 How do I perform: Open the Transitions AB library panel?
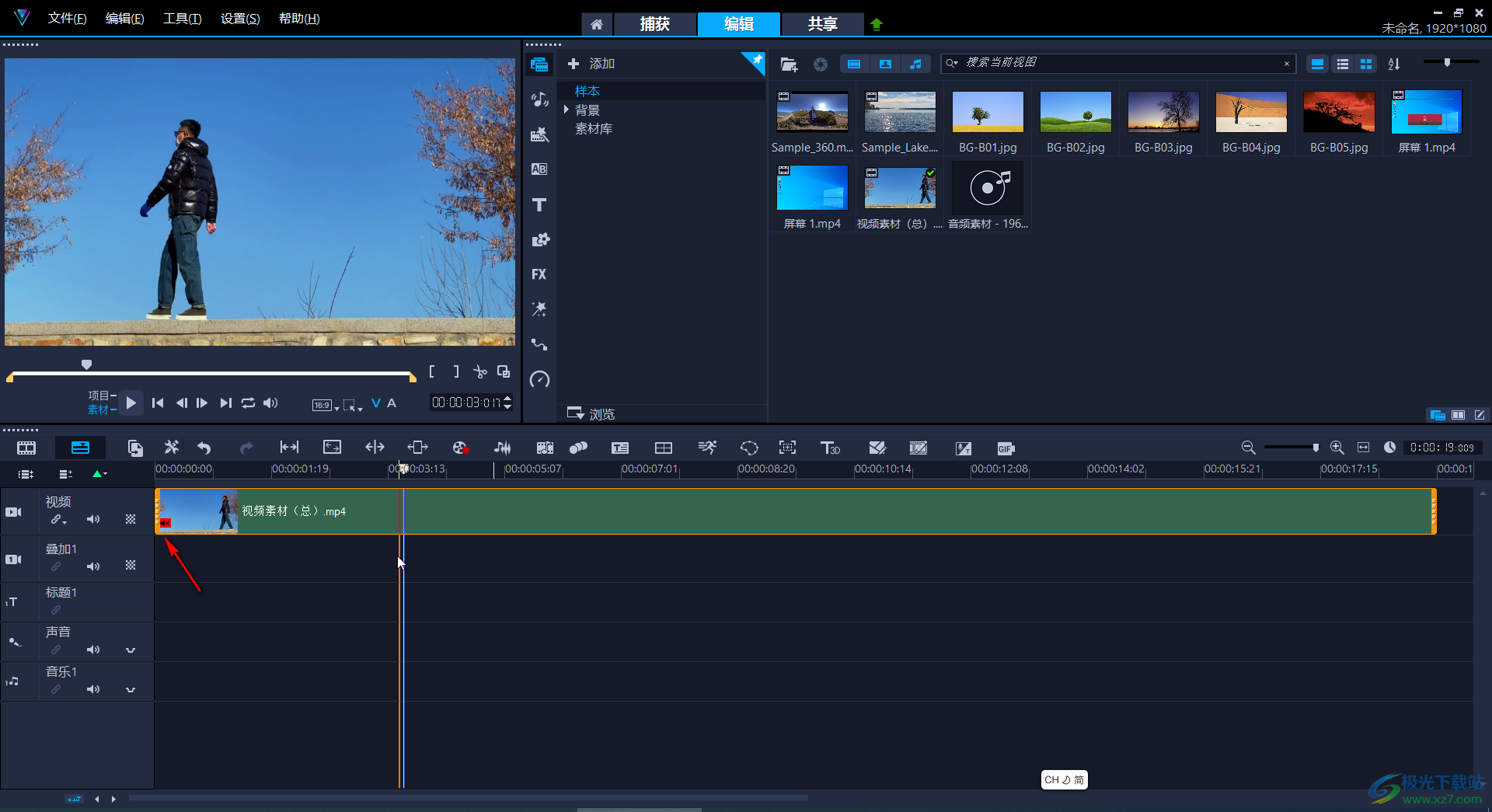(x=539, y=169)
